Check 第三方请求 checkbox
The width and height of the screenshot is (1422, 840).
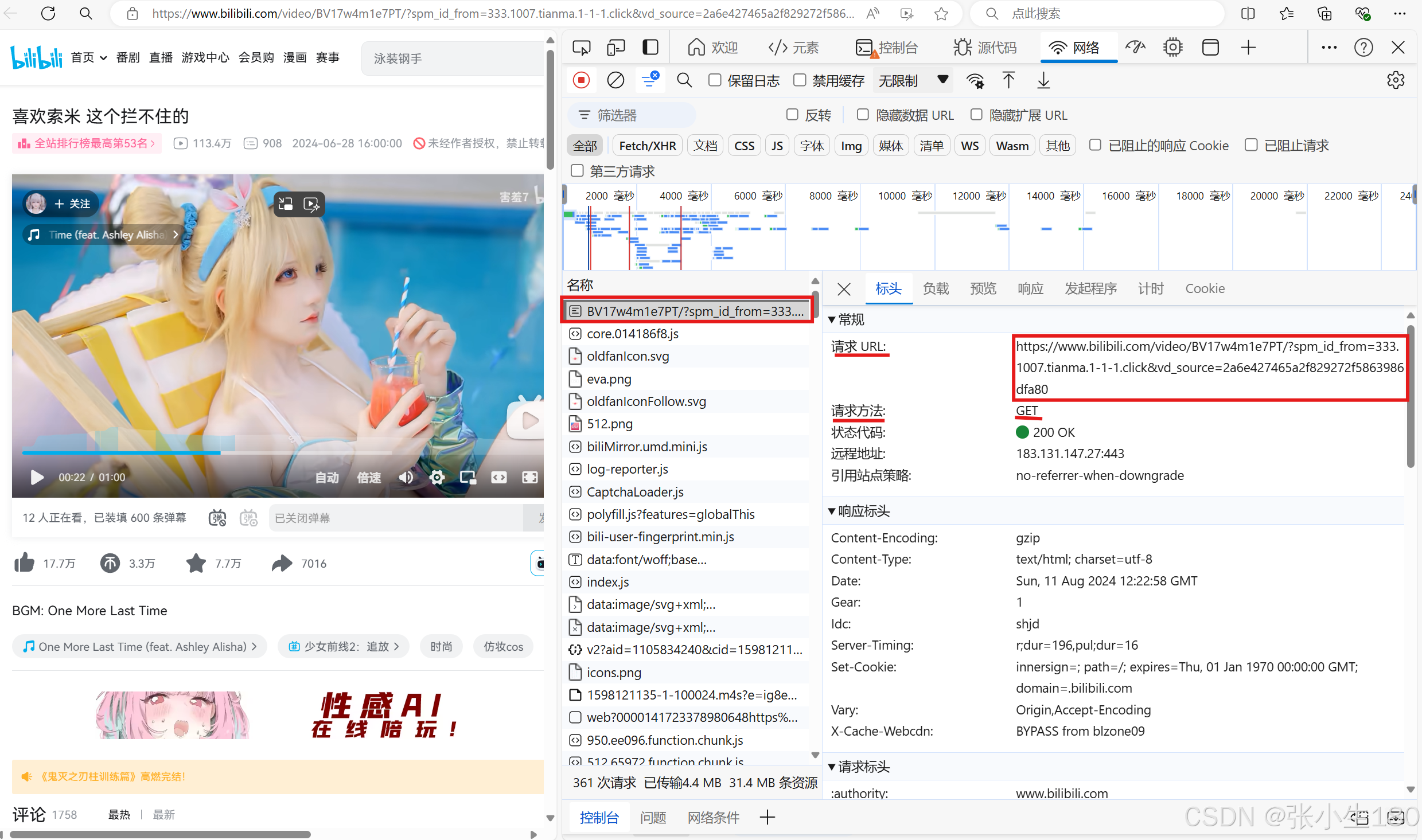pos(577,171)
